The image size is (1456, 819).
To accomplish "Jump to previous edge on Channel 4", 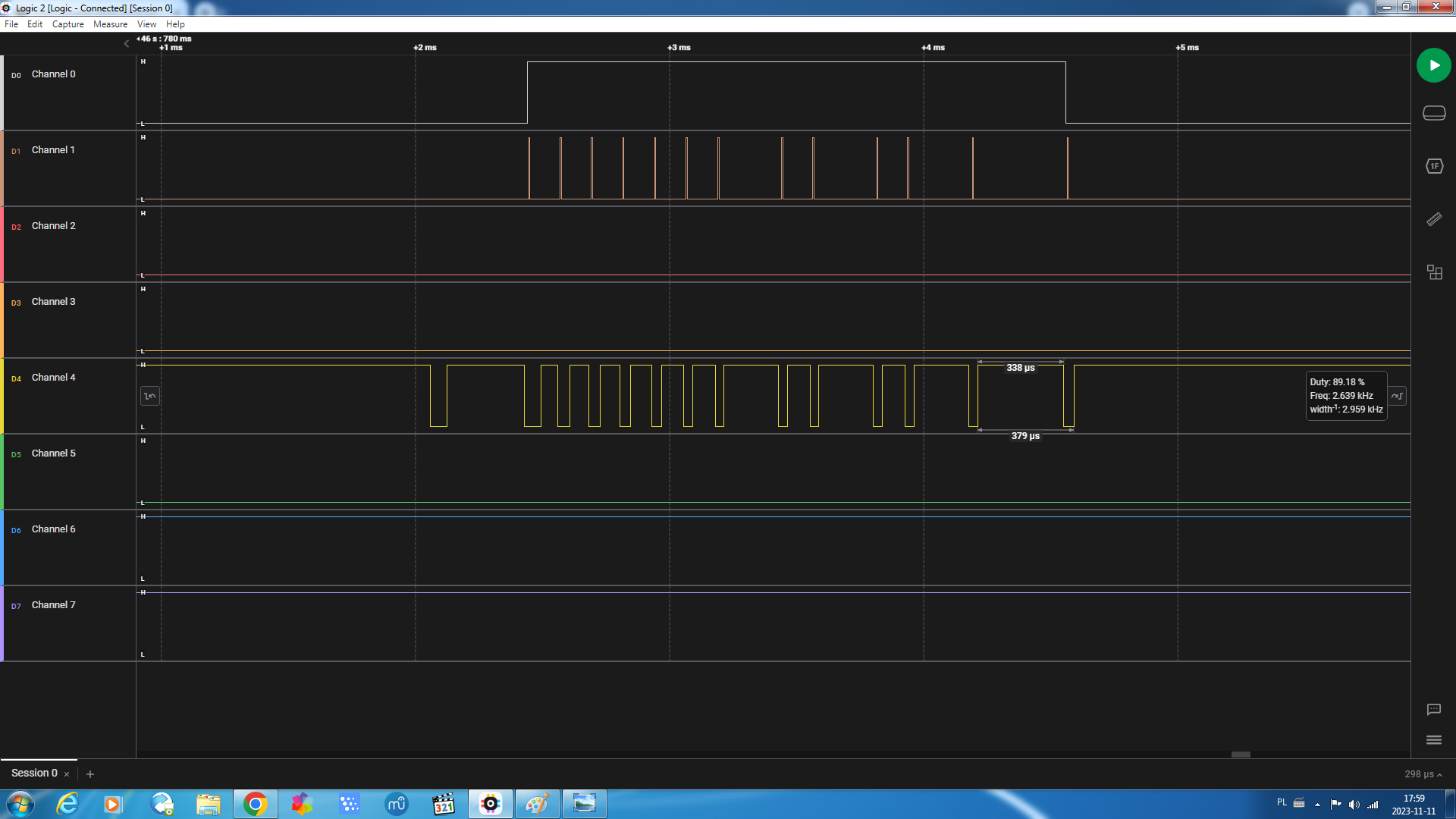I will point(150,396).
